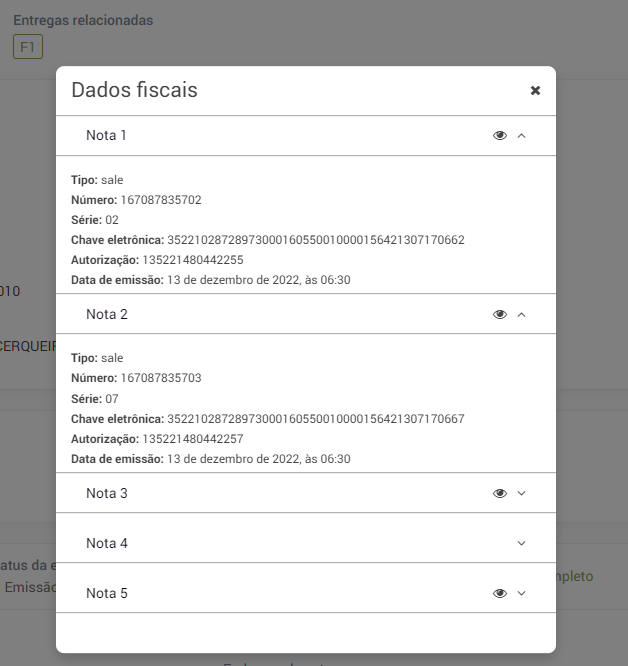Open the Nota 4 accordion header
This screenshot has width=628, height=666.
point(107,544)
